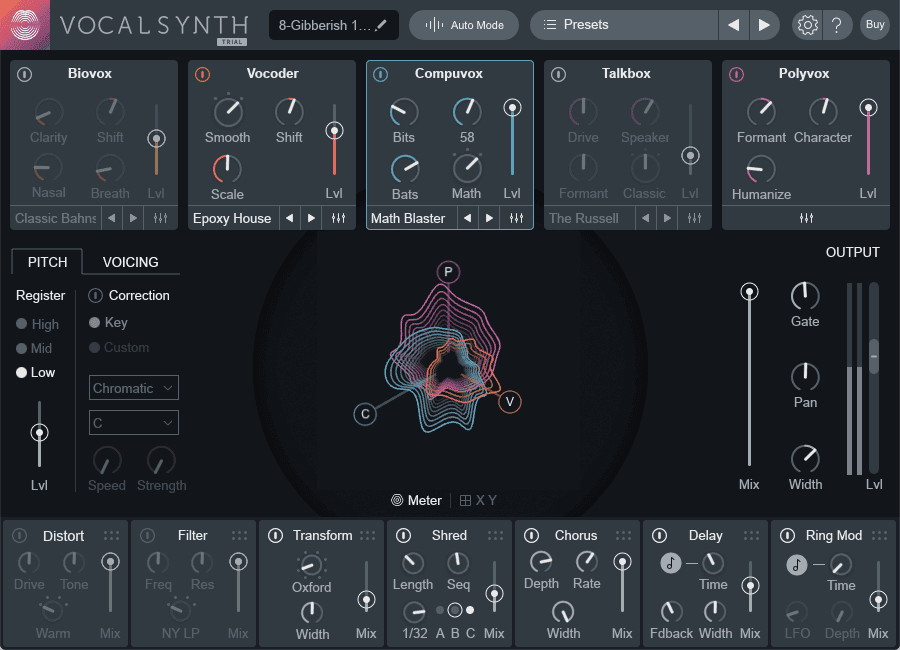The image size is (900, 650).
Task: Grab the Shred module drag handle
Action: [495, 535]
